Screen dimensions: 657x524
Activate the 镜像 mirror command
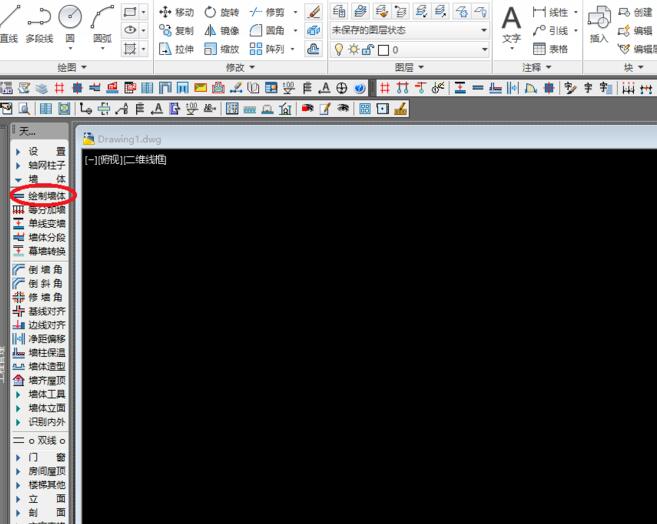click(222, 31)
